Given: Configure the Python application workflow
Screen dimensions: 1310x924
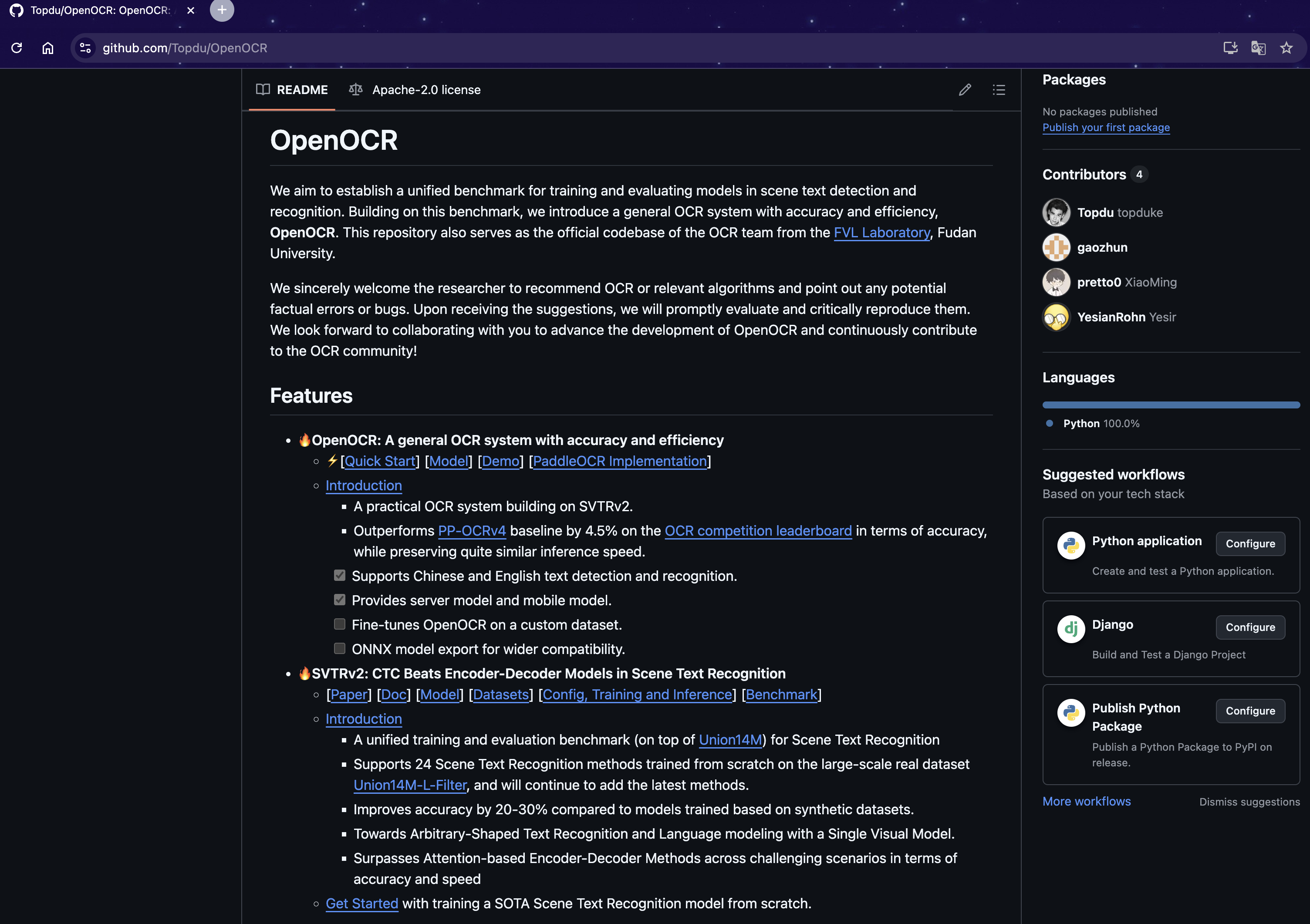Looking at the screenshot, I should (x=1250, y=543).
